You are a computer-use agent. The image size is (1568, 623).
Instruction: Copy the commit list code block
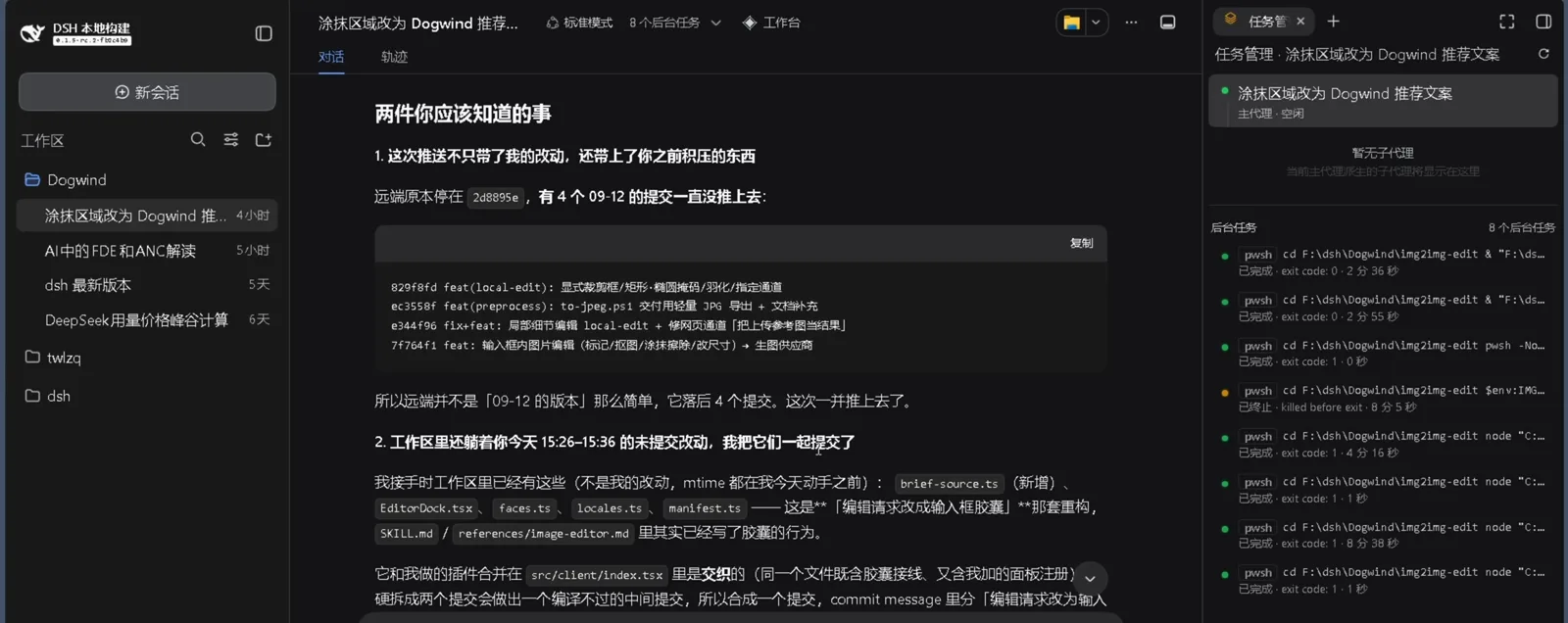1081,243
